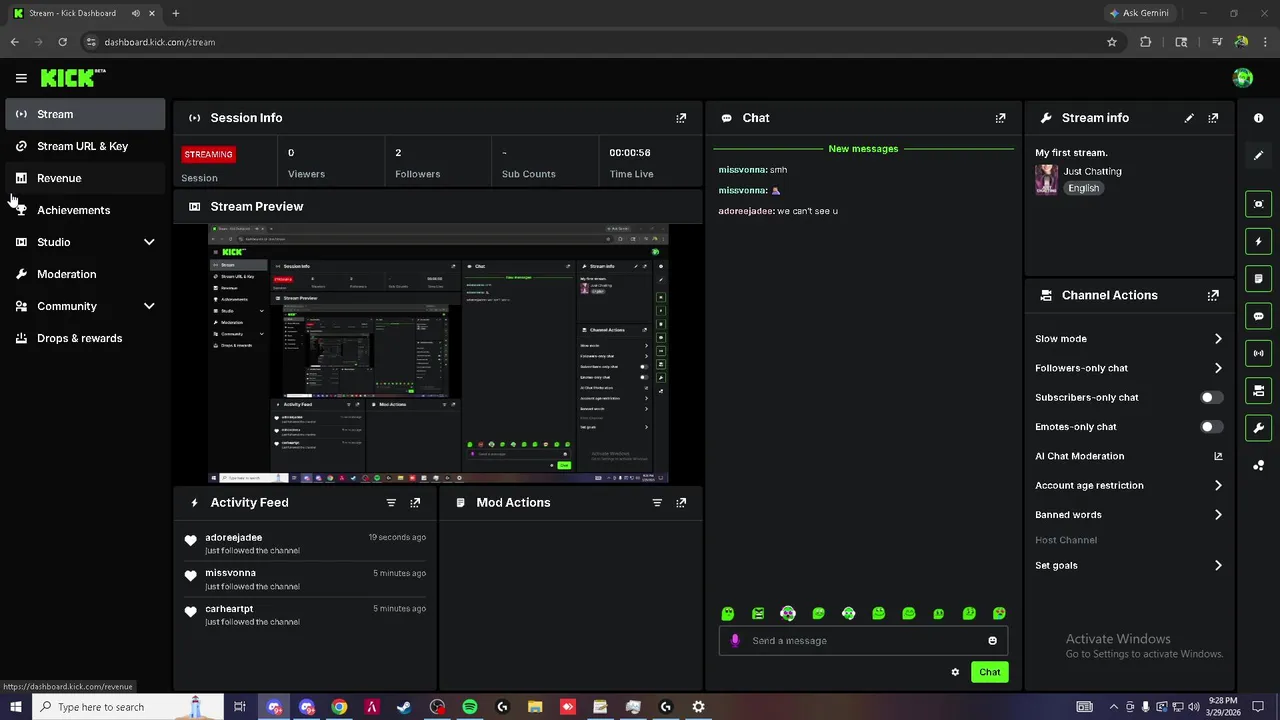Select Stream in the left navigation
1280x720 pixels.
(x=85, y=114)
